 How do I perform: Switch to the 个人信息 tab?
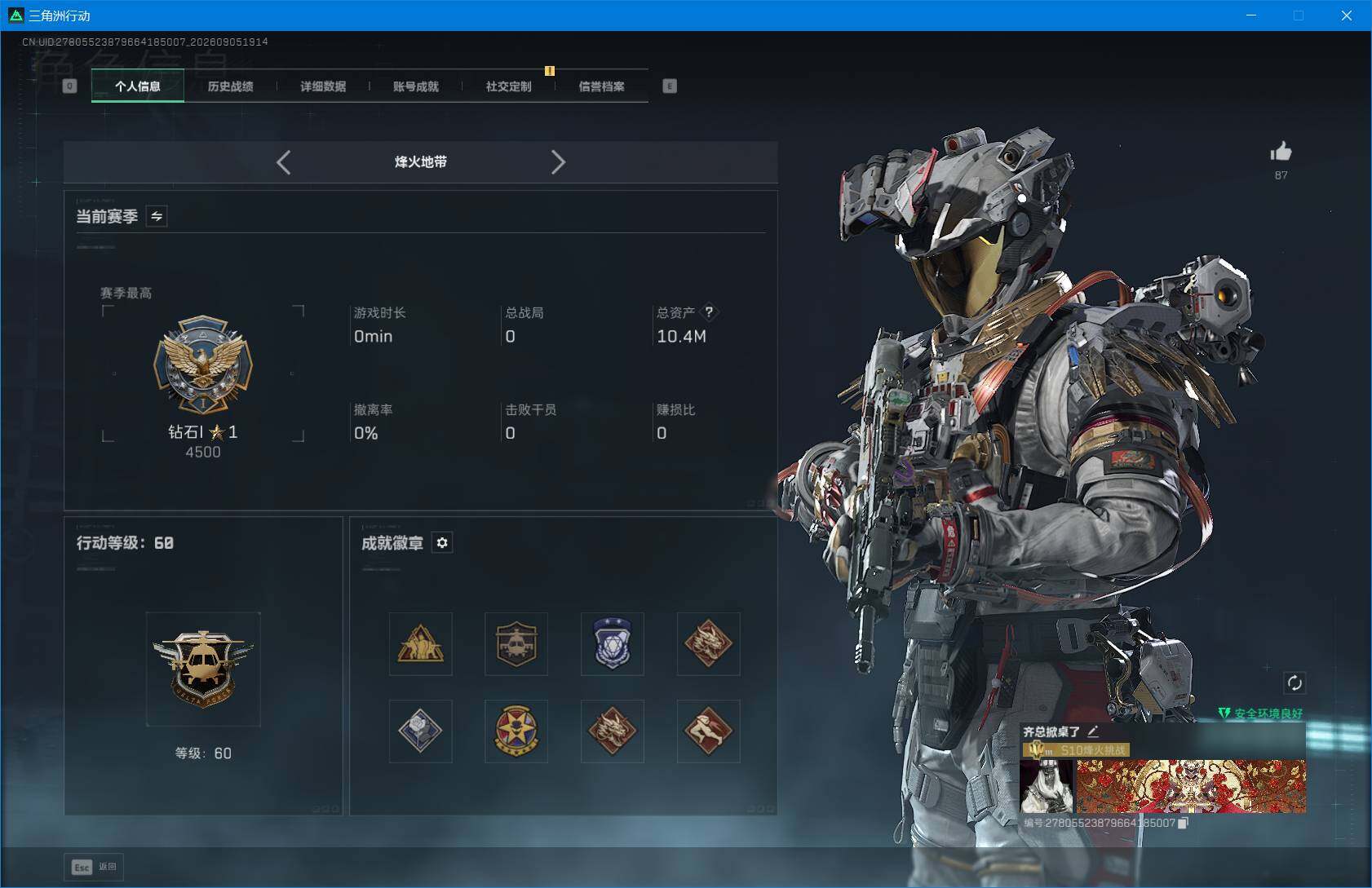tap(138, 86)
